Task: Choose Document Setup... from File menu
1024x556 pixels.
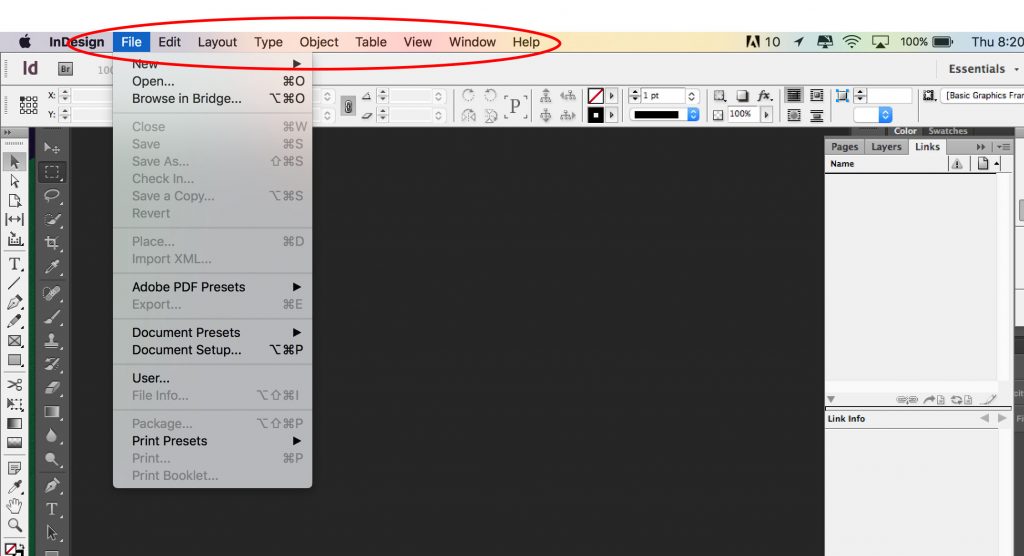Action: coord(212,350)
